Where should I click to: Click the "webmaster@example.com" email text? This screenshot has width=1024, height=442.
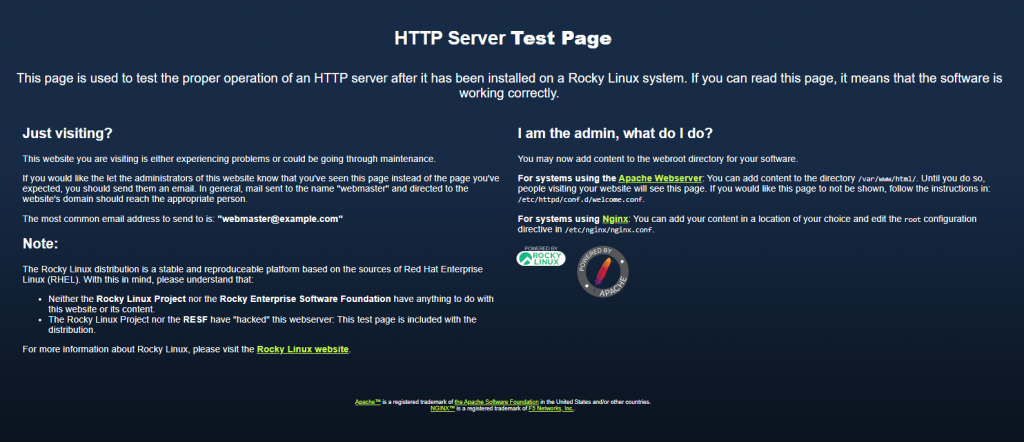(x=280, y=219)
